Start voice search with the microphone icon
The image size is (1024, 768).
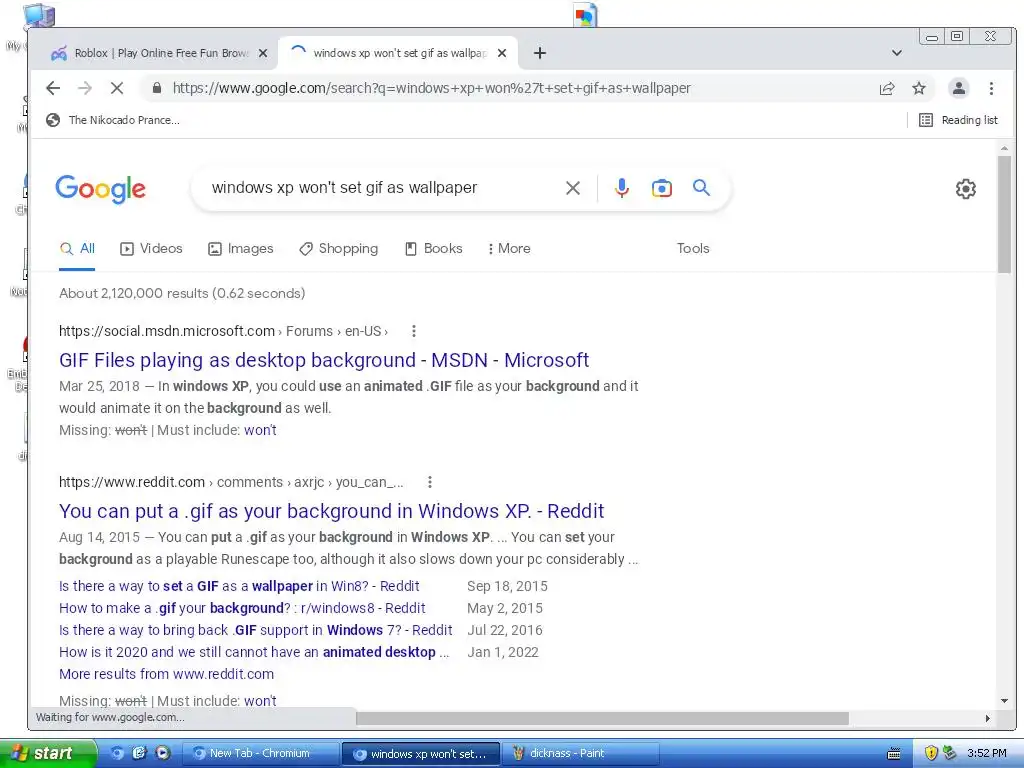(x=622, y=188)
